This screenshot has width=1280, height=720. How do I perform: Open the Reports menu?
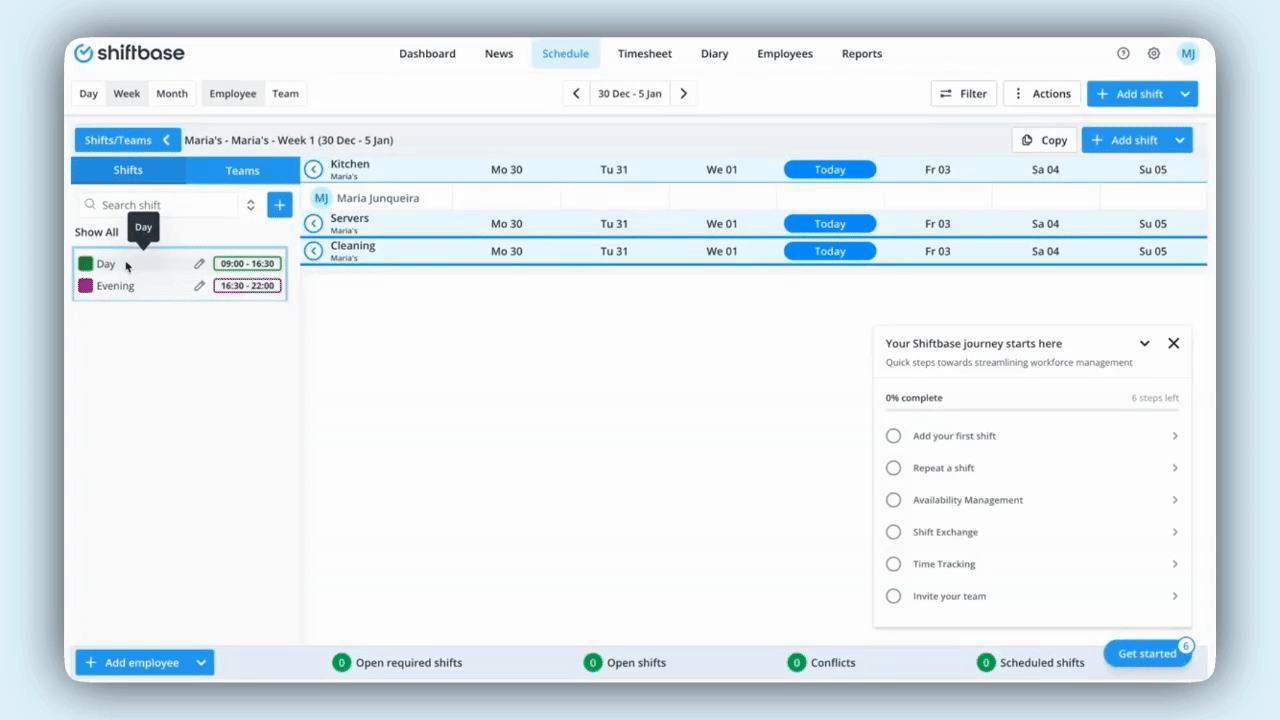tap(862, 54)
